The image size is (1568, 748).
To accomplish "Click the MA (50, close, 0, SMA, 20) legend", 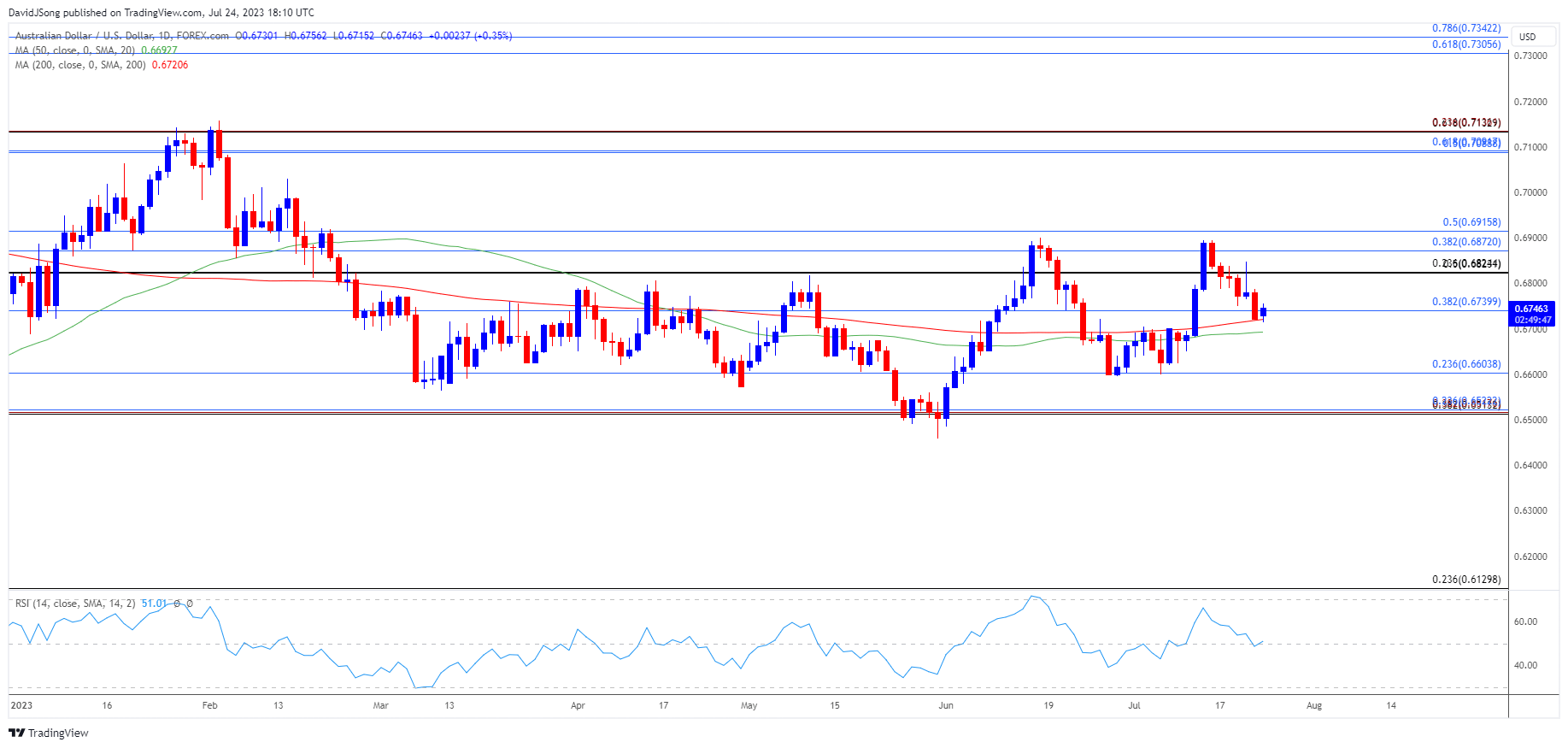I will [75, 50].
